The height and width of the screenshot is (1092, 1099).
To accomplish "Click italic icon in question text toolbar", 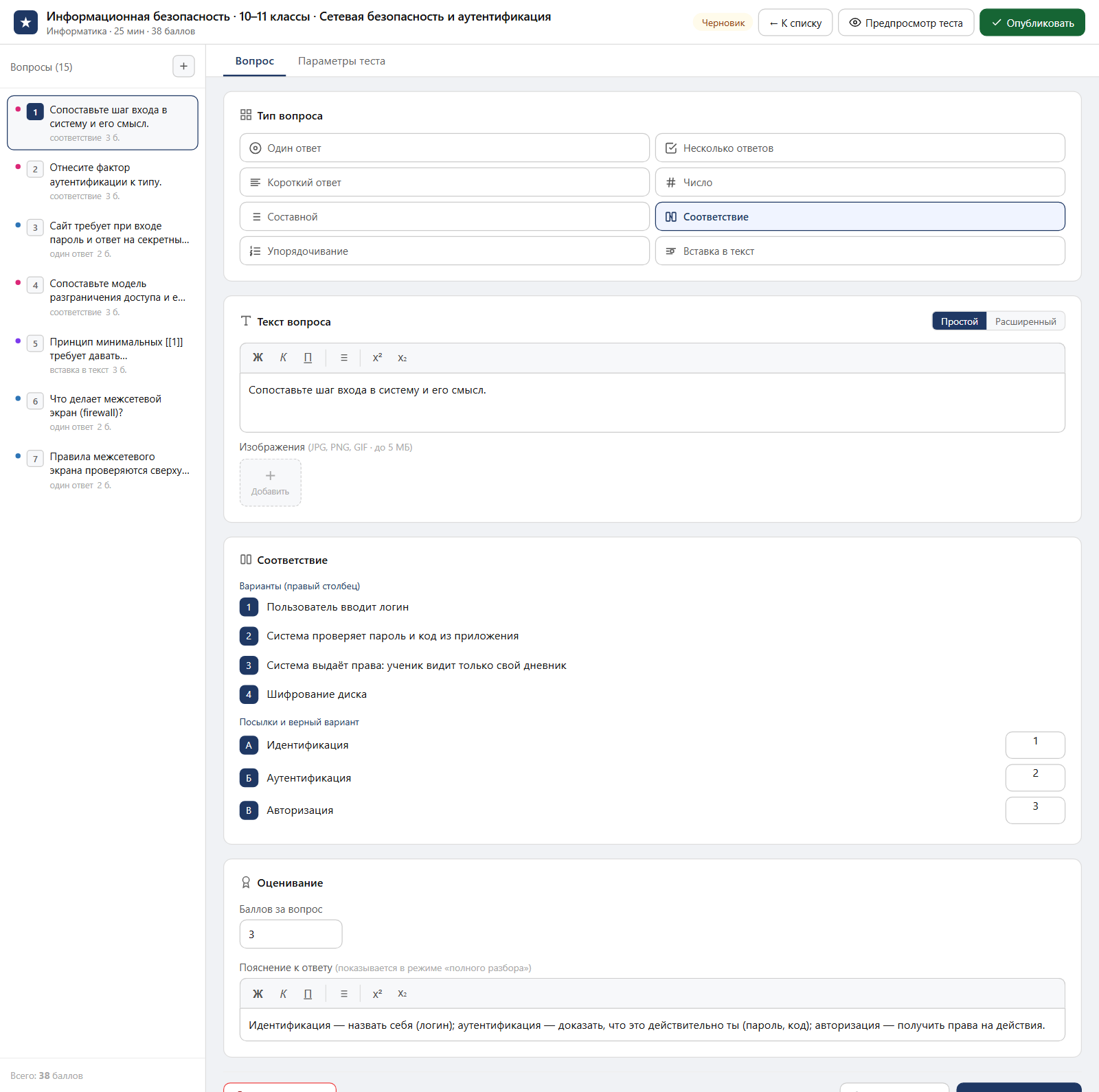I will tap(283, 358).
